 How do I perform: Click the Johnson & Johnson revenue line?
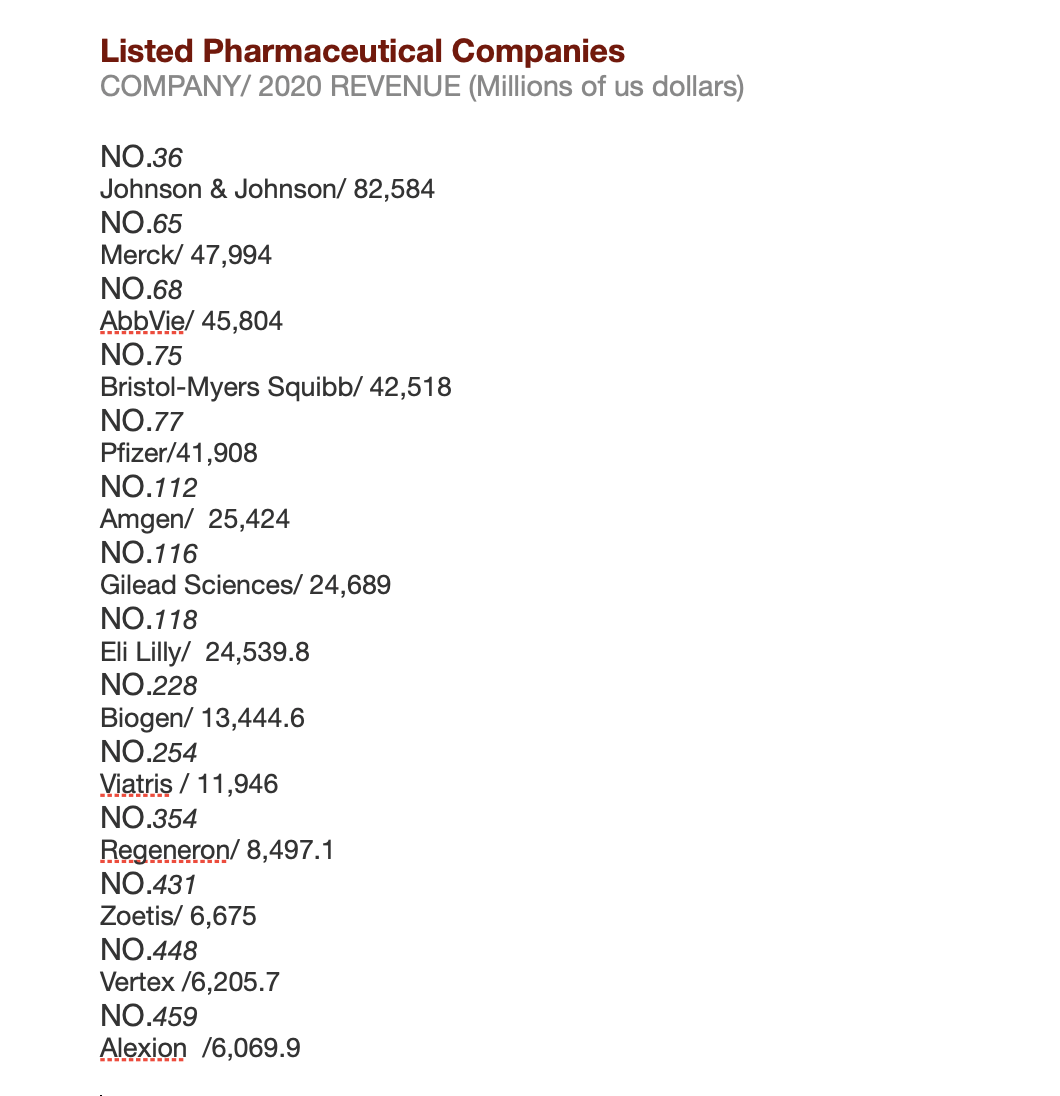point(267,189)
